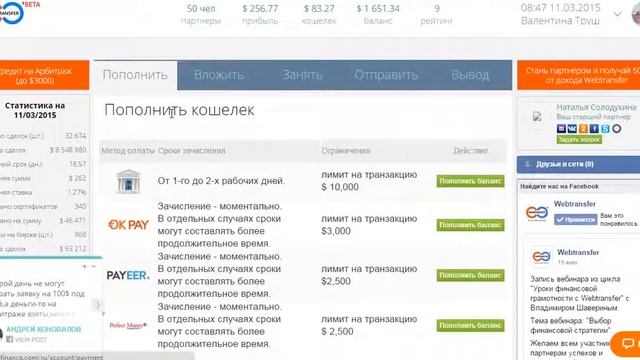
Task: Expand the user account dropdown arrow
Action: tap(618, 14)
